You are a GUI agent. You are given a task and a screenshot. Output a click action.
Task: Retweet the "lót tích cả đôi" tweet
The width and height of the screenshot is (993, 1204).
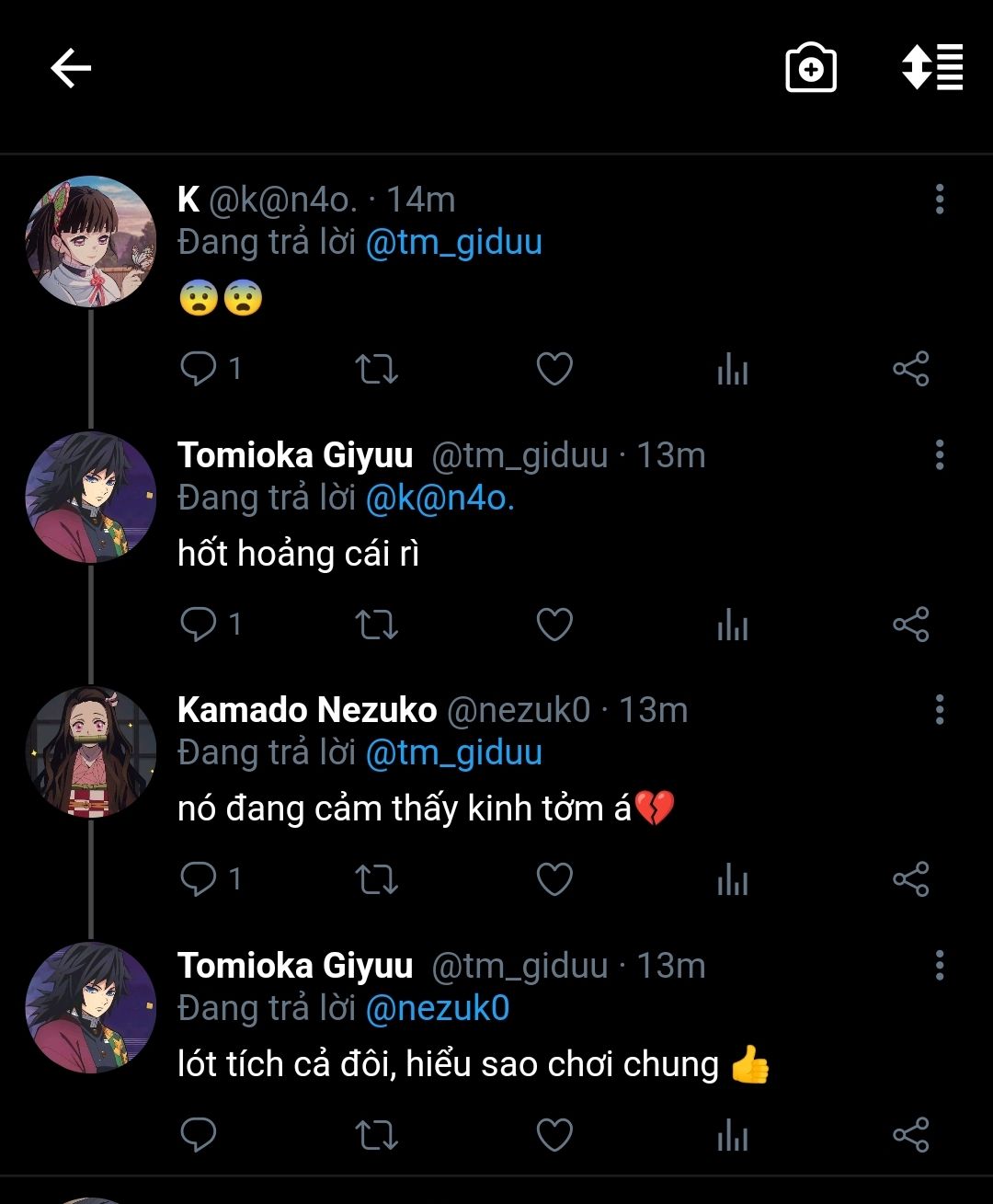(376, 1135)
